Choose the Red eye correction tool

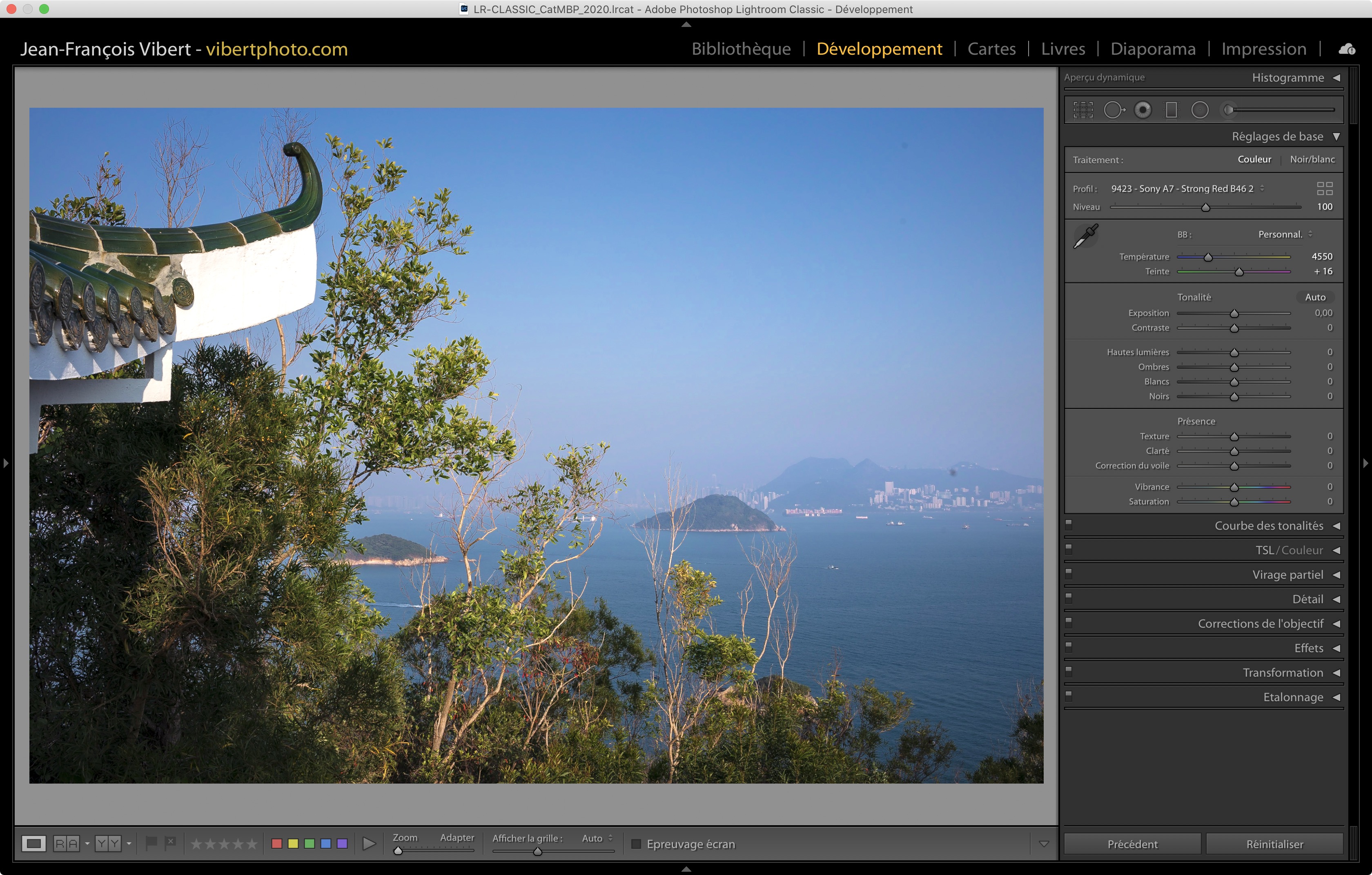pyautogui.click(x=1143, y=110)
